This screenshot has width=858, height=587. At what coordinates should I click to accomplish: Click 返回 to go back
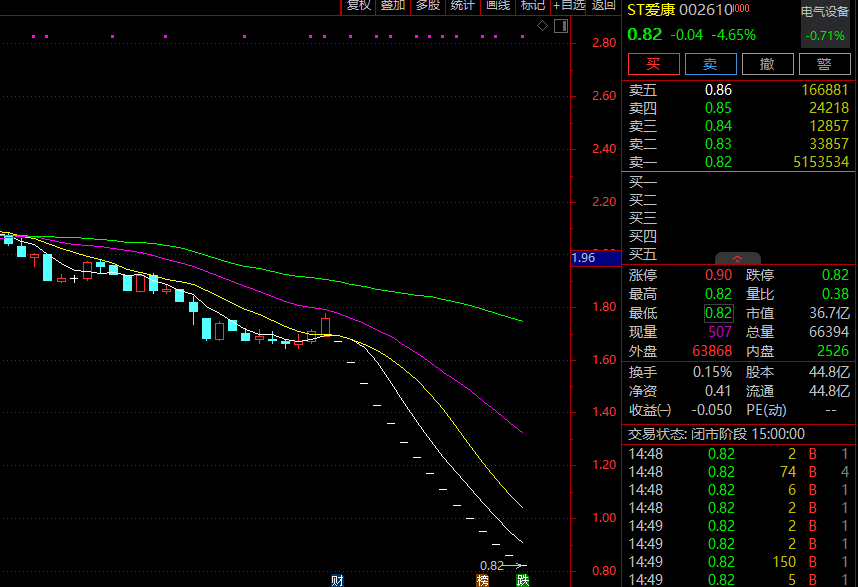tap(604, 6)
